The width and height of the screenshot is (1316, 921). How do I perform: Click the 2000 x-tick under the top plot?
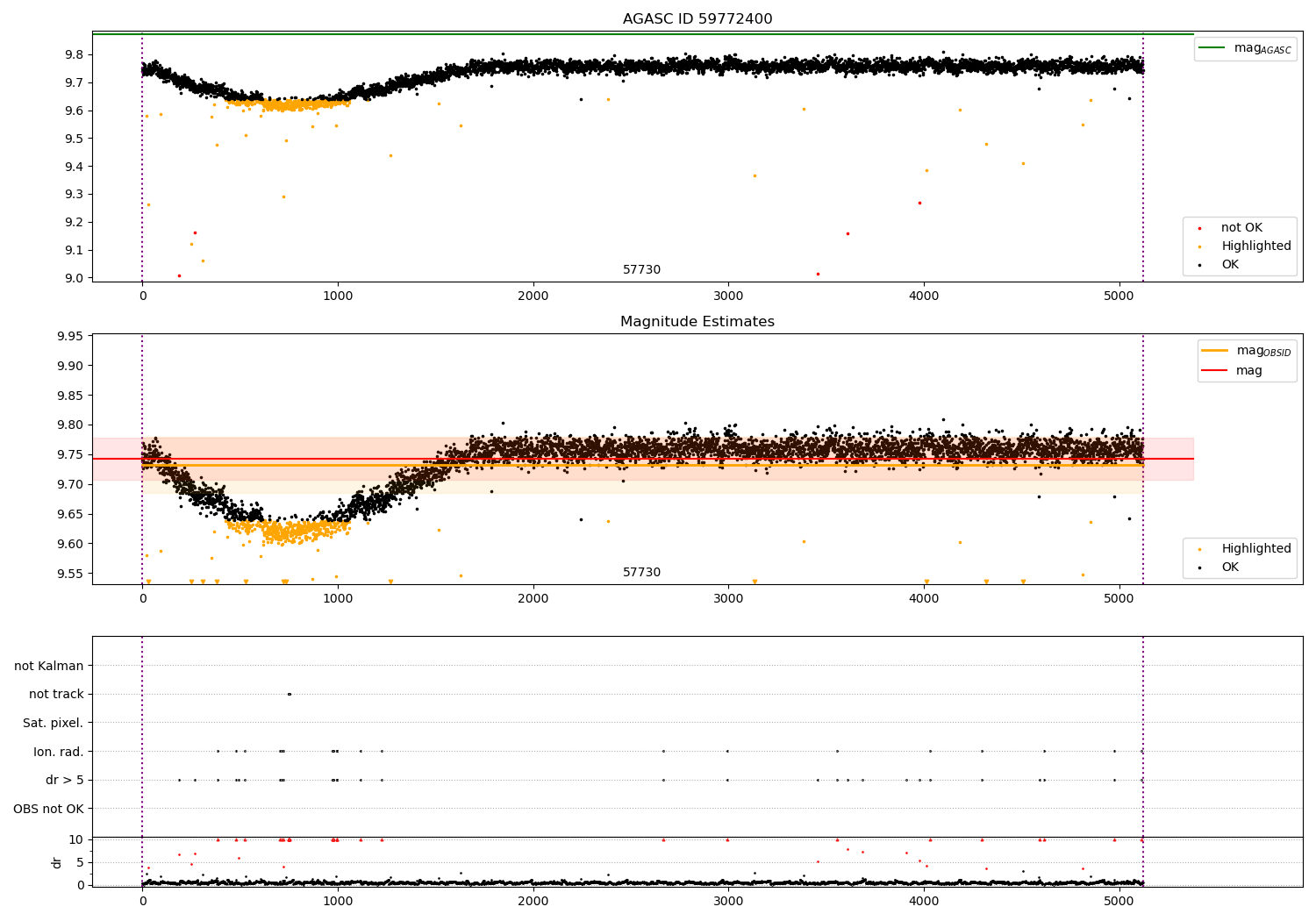click(x=533, y=296)
